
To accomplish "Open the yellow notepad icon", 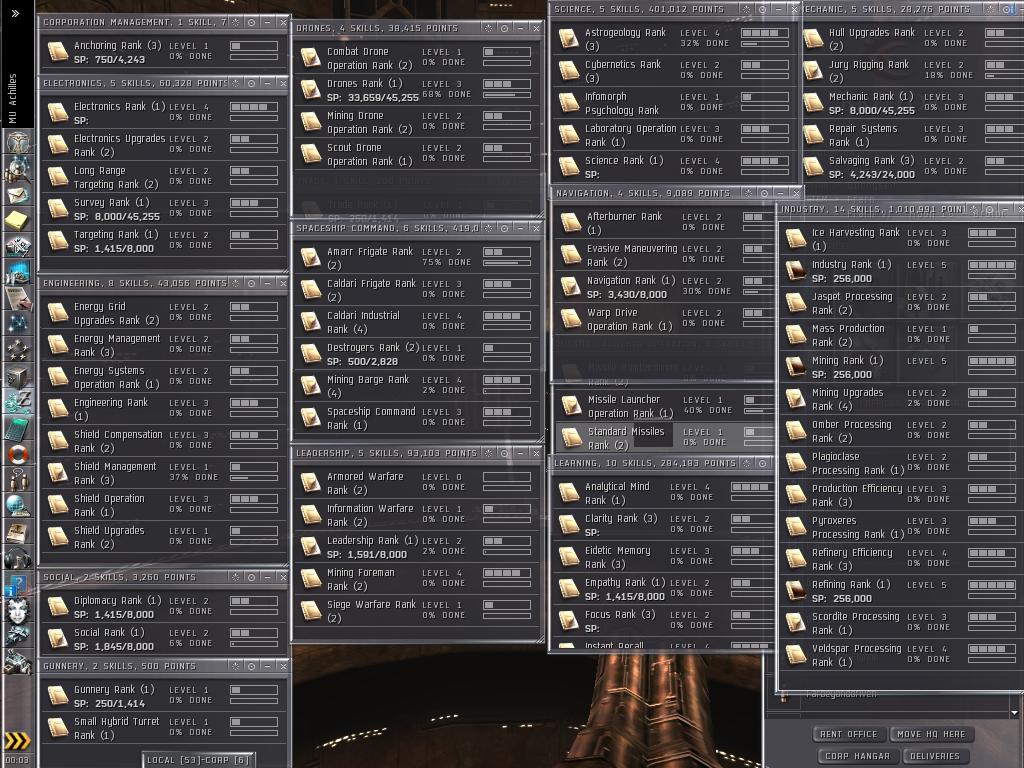I will coord(18,220).
